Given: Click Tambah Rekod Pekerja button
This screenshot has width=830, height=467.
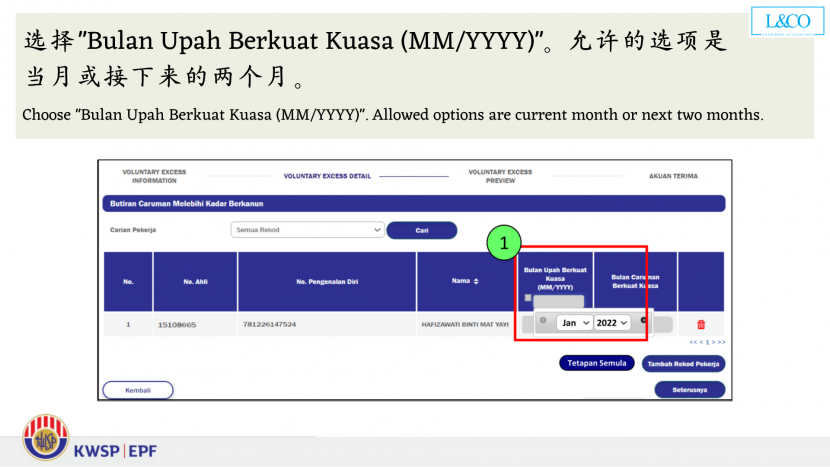Looking at the screenshot, I should [x=683, y=364].
